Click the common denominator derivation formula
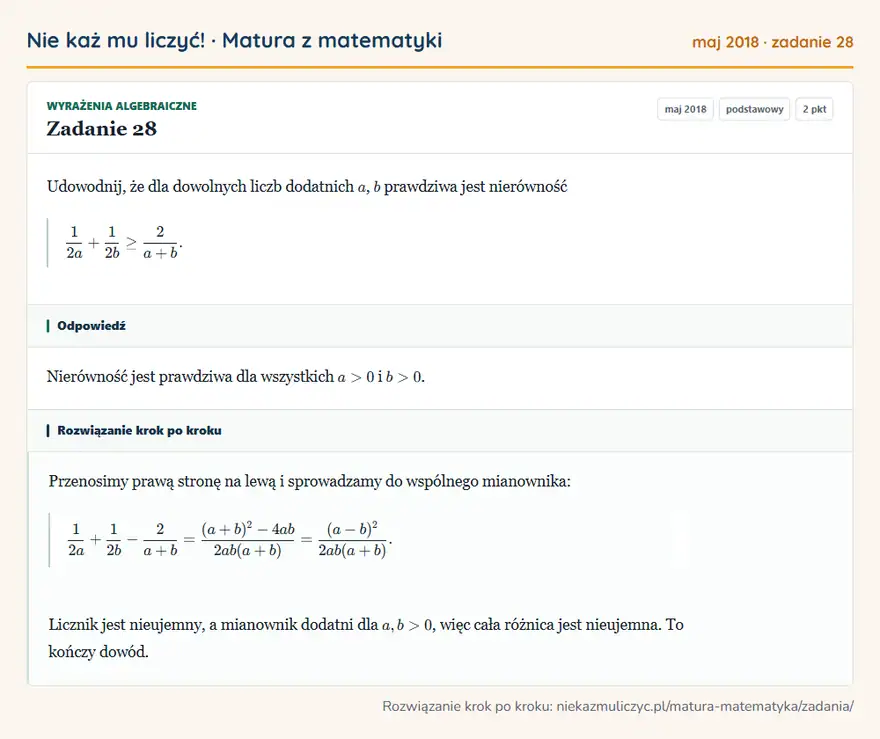Screen dimensions: 880x739 pos(230,540)
